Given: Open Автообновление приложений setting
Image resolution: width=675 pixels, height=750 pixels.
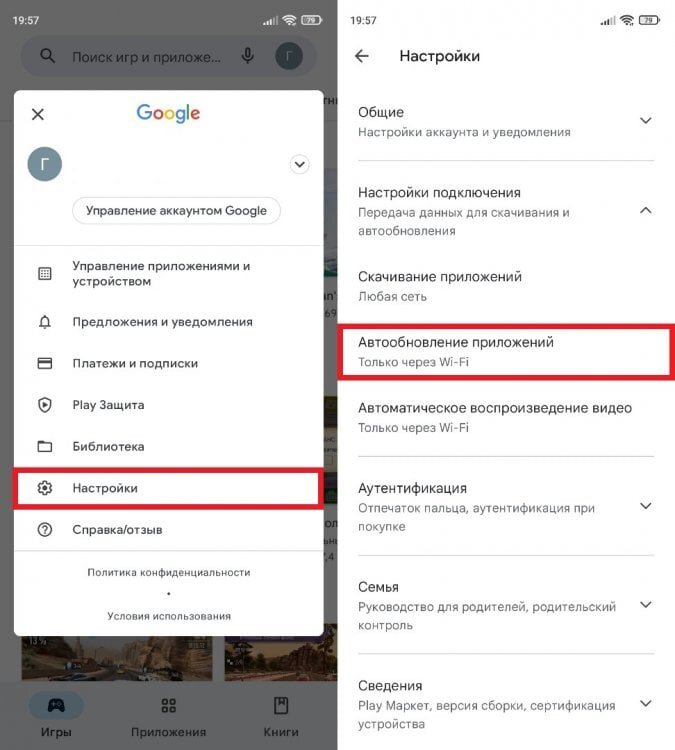Looking at the screenshot, I should (506, 352).
